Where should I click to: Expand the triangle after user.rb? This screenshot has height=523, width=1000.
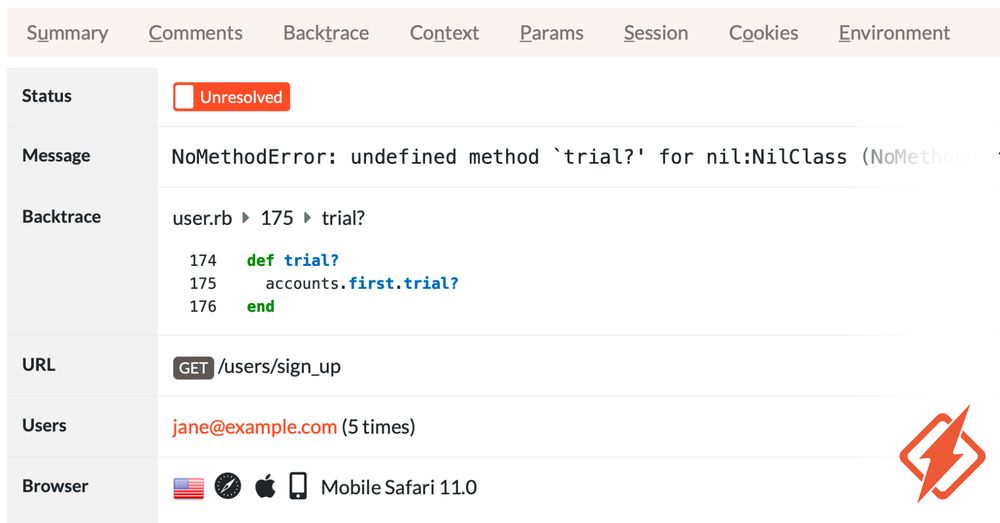pos(246,217)
